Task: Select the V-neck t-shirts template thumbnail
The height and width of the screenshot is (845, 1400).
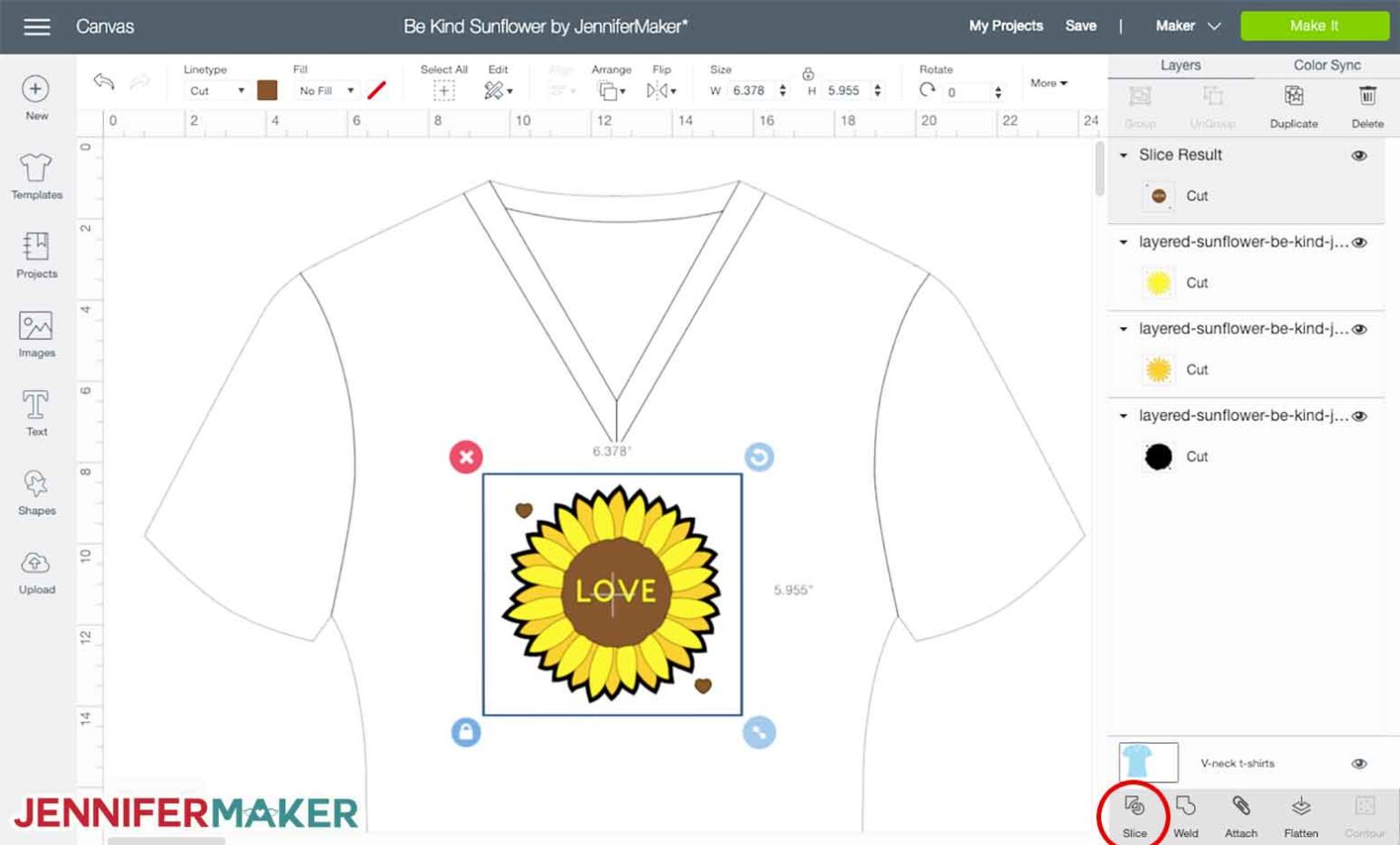Action: pos(1148,762)
